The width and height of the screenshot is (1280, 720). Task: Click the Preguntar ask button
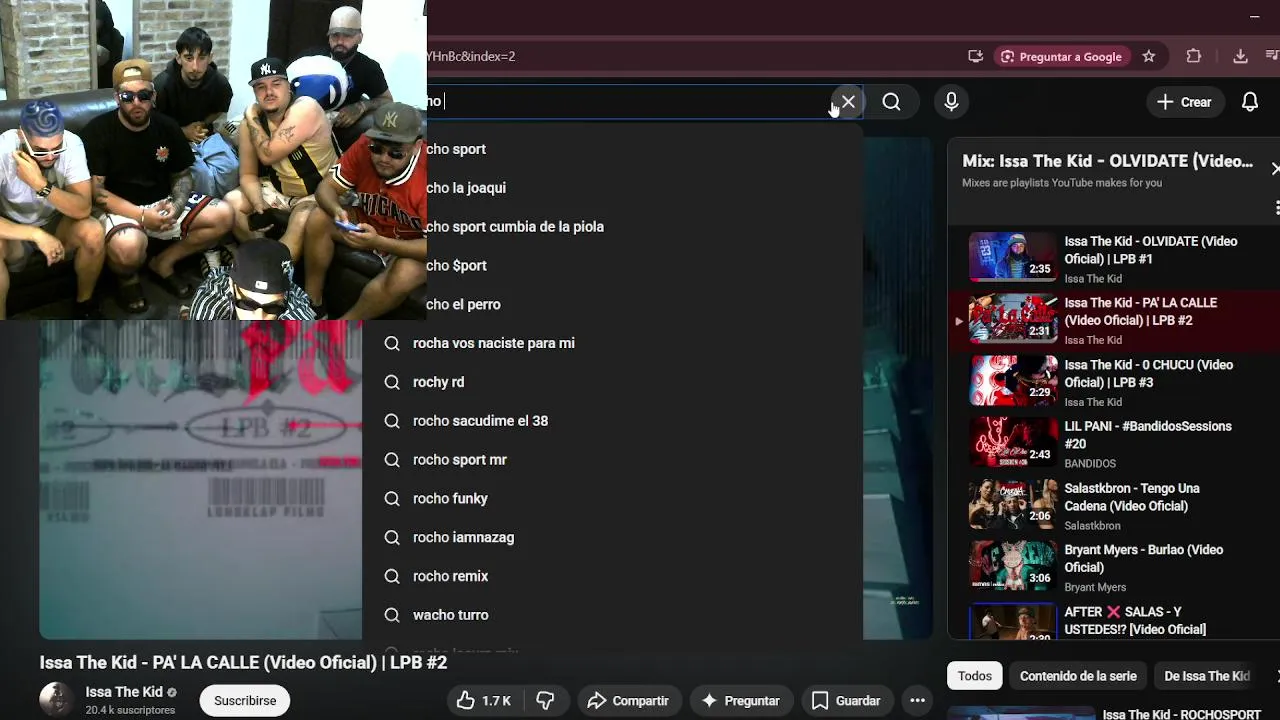(x=740, y=701)
